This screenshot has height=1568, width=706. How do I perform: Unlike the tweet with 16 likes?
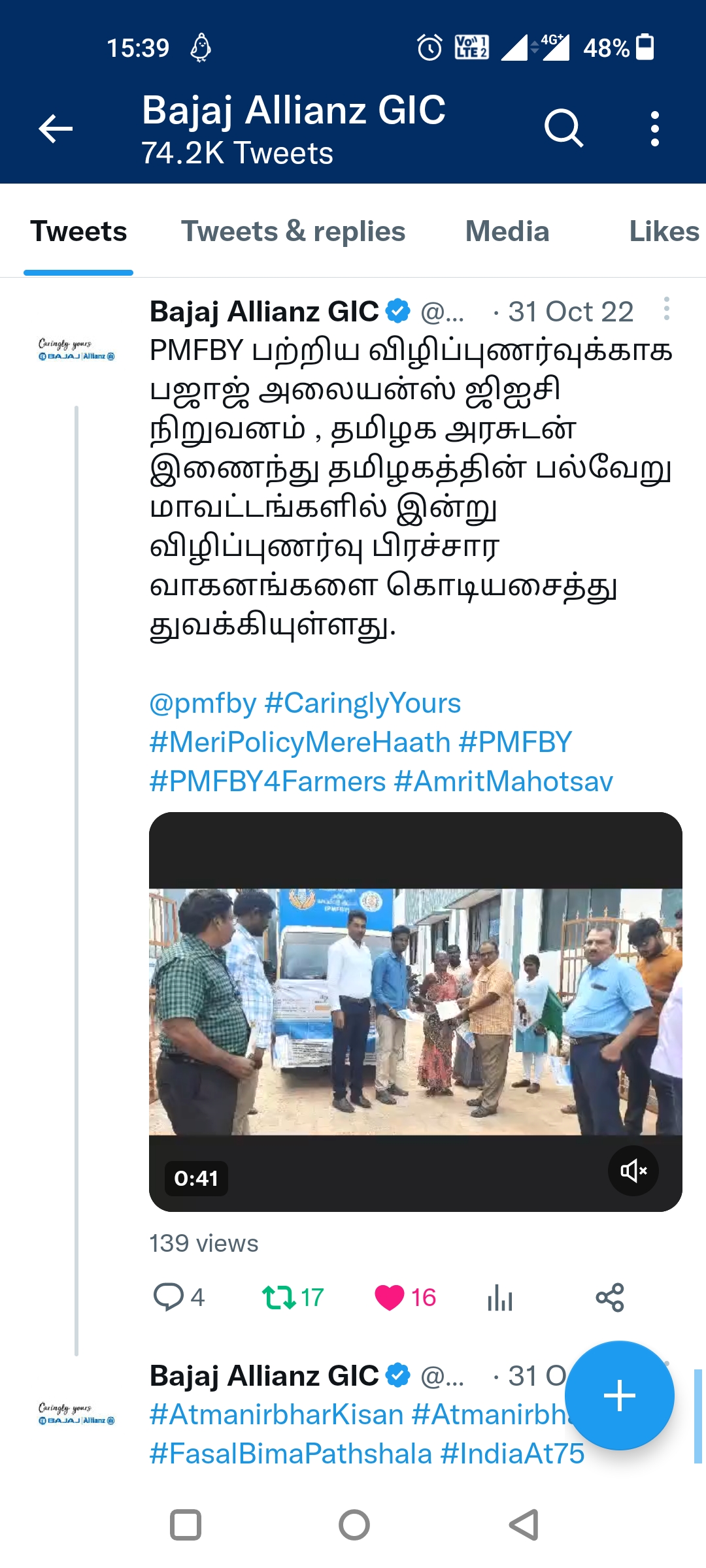tap(405, 1297)
